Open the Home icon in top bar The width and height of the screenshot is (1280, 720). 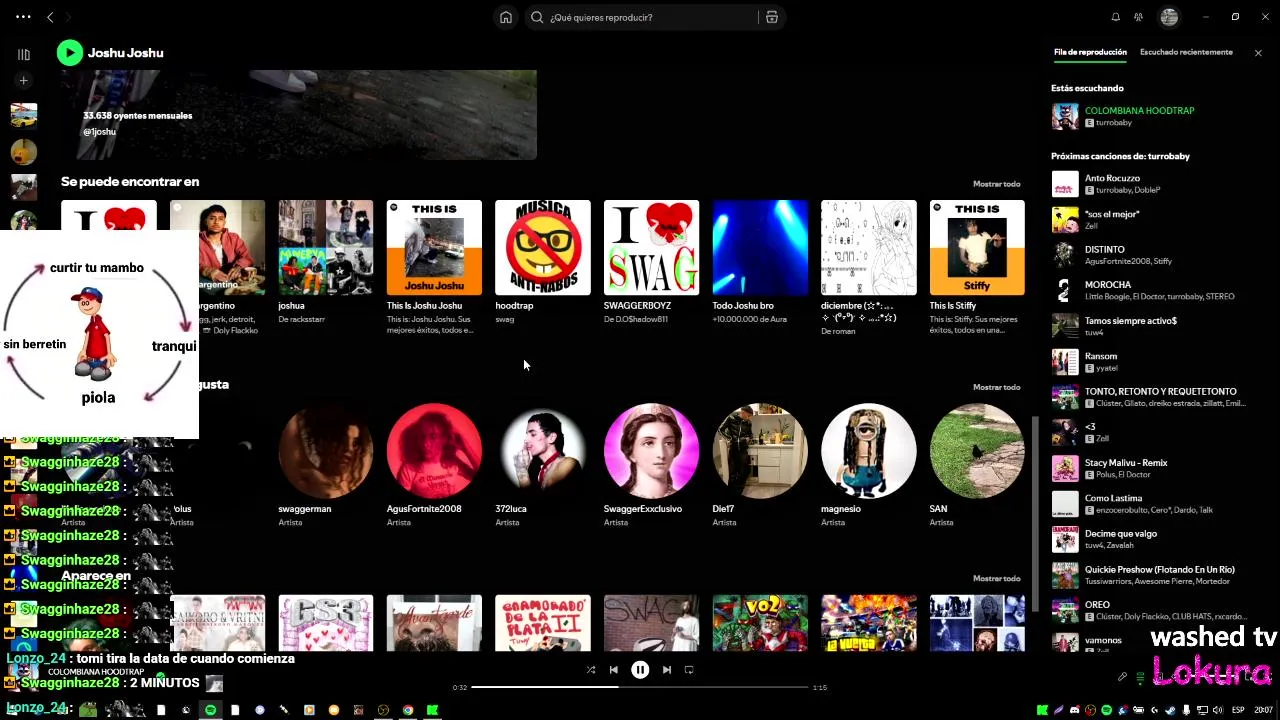click(x=506, y=17)
